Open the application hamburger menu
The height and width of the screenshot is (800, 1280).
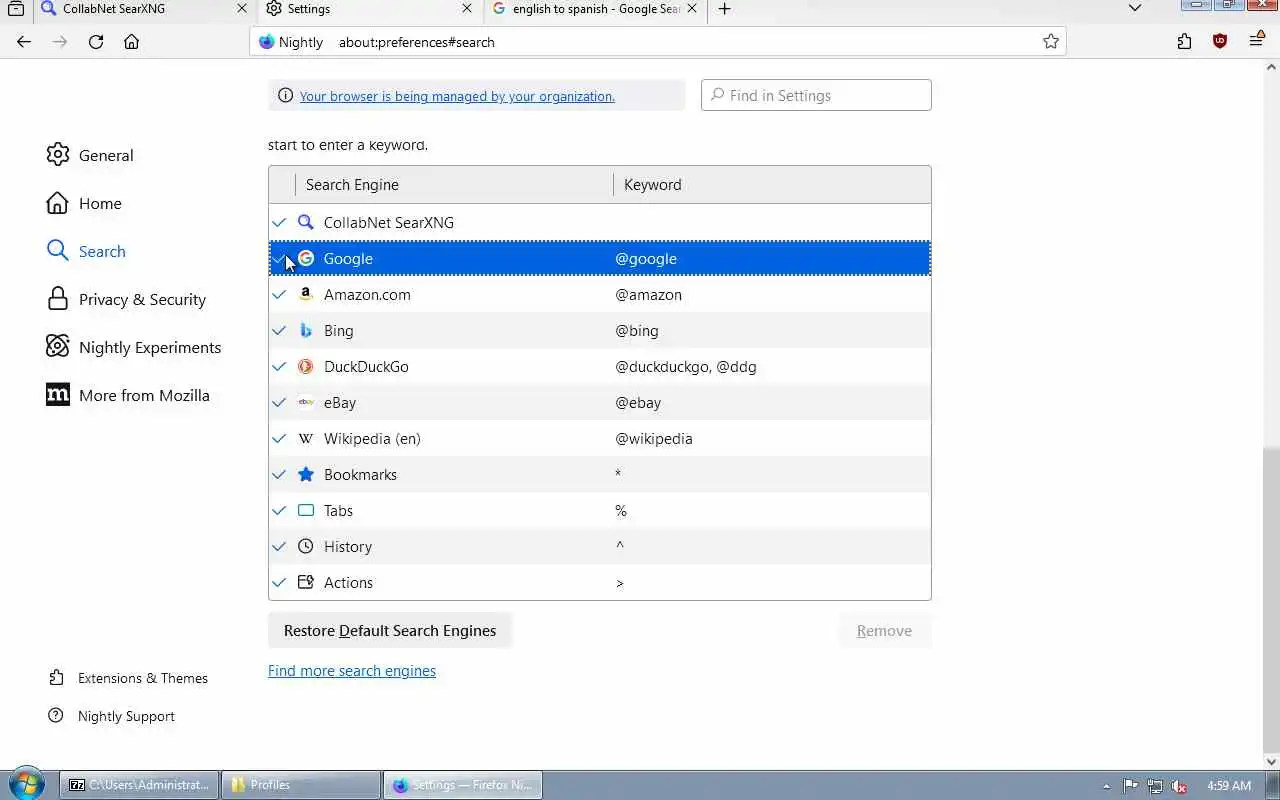coord(1257,42)
